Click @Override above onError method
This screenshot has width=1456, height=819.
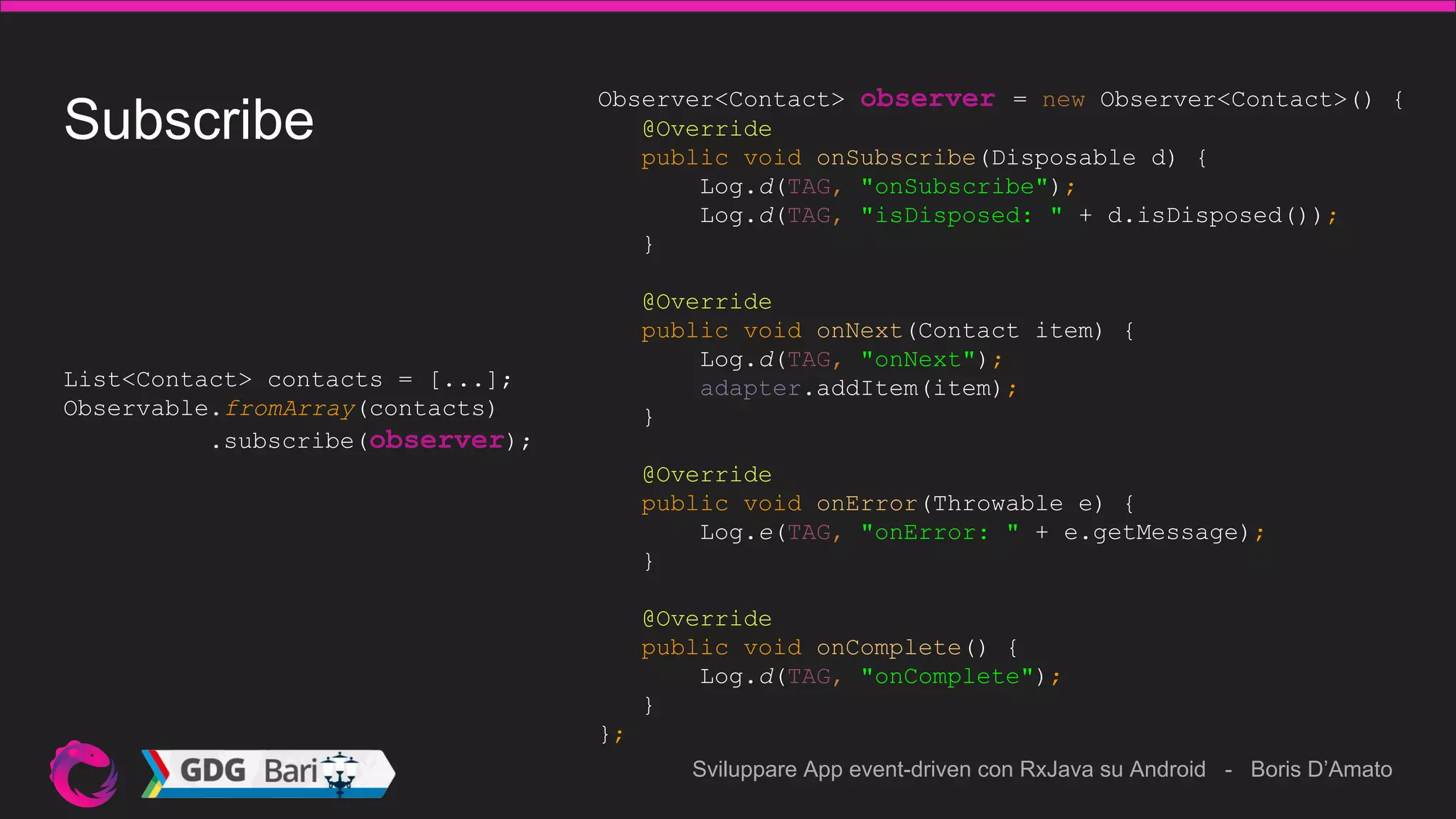pos(707,475)
